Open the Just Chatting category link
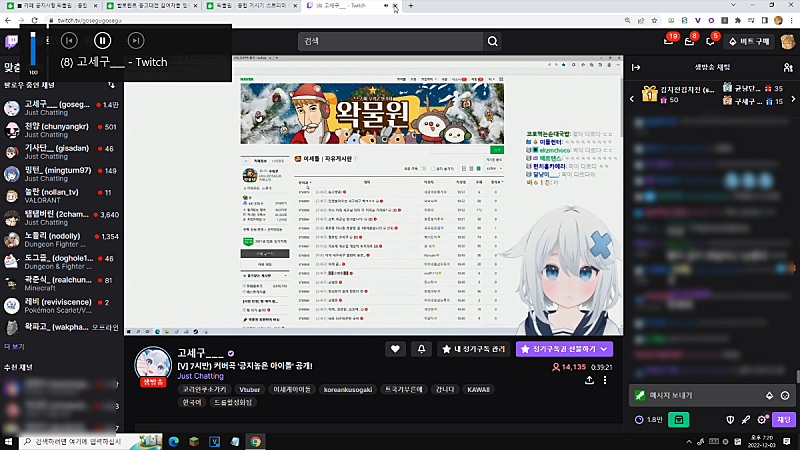Viewport: 800px width, 450px height. [201, 376]
